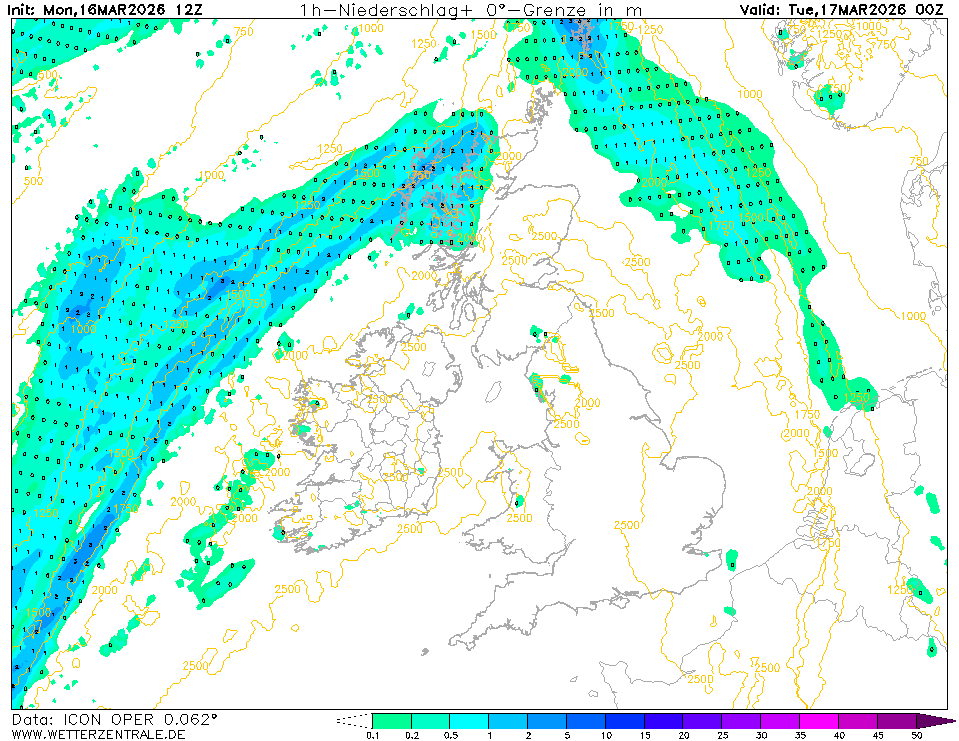The width and height of the screenshot is (959, 741).
Task: Choose the 10–15 deep blue legend swatch
Action: pyautogui.click(x=625, y=720)
